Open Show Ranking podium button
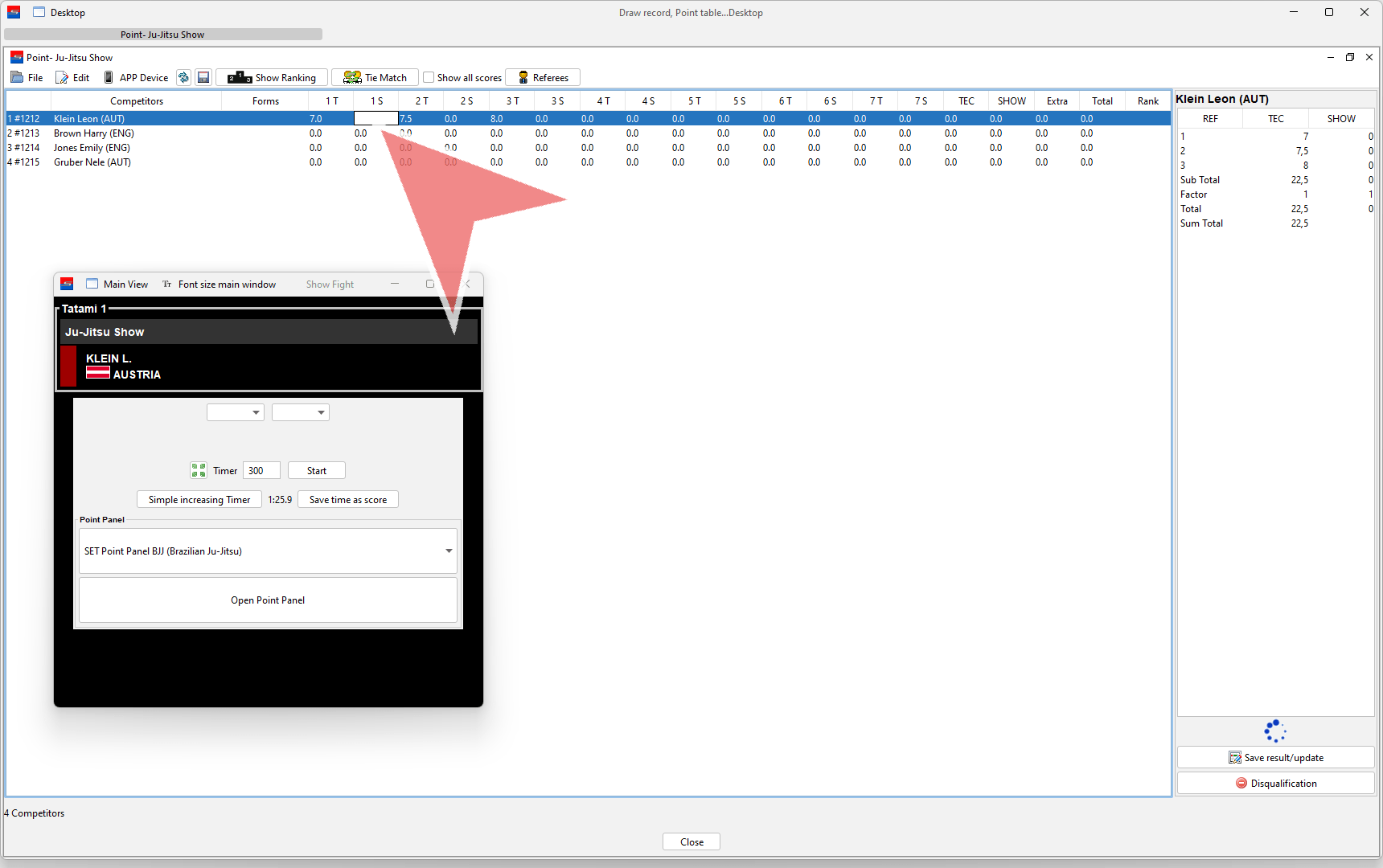Image resolution: width=1383 pixels, height=868 pixels. tap(272, 78)
